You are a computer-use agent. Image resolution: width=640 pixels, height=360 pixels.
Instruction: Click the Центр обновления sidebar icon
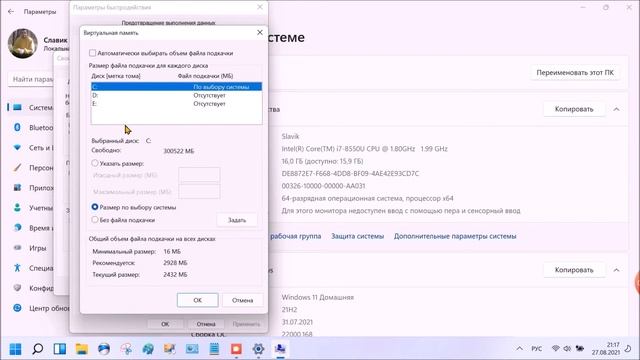17,308
